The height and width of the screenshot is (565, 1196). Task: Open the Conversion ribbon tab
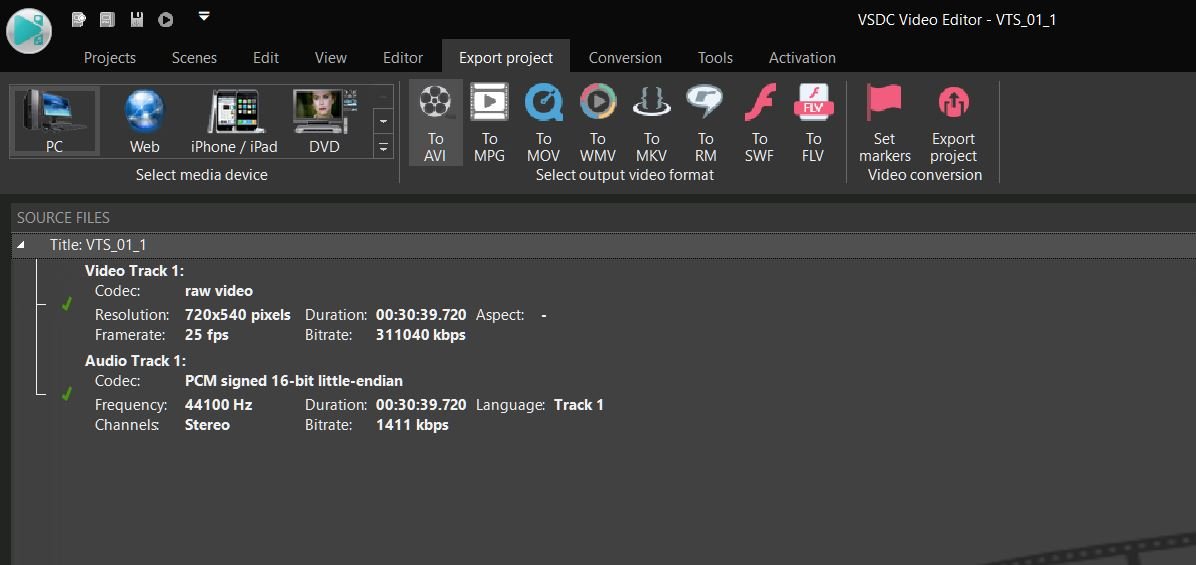[x=625, y=58]
